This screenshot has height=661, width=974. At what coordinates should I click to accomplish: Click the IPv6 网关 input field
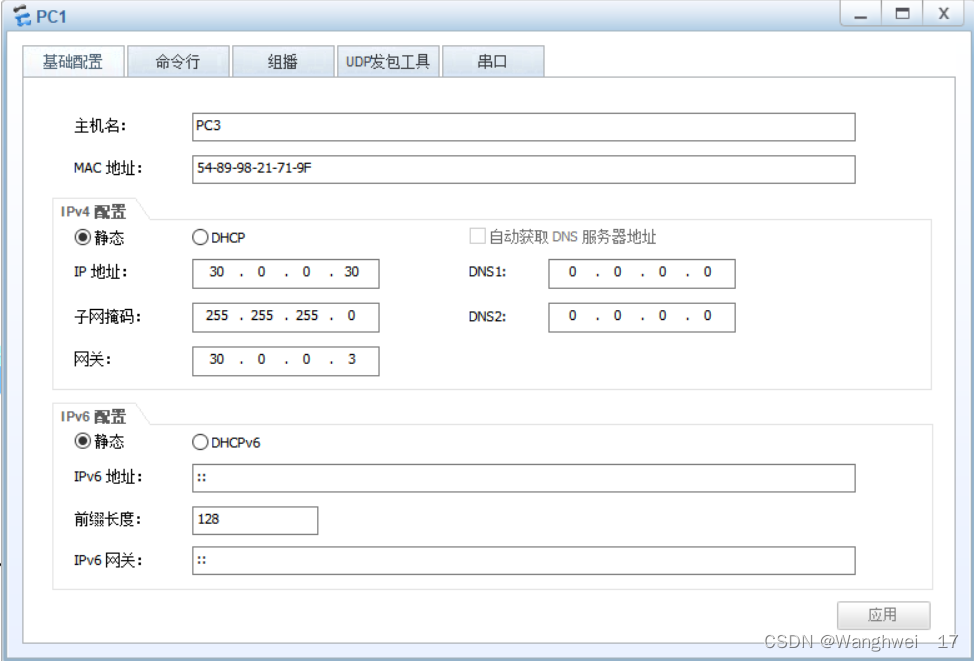pos(524,560)
